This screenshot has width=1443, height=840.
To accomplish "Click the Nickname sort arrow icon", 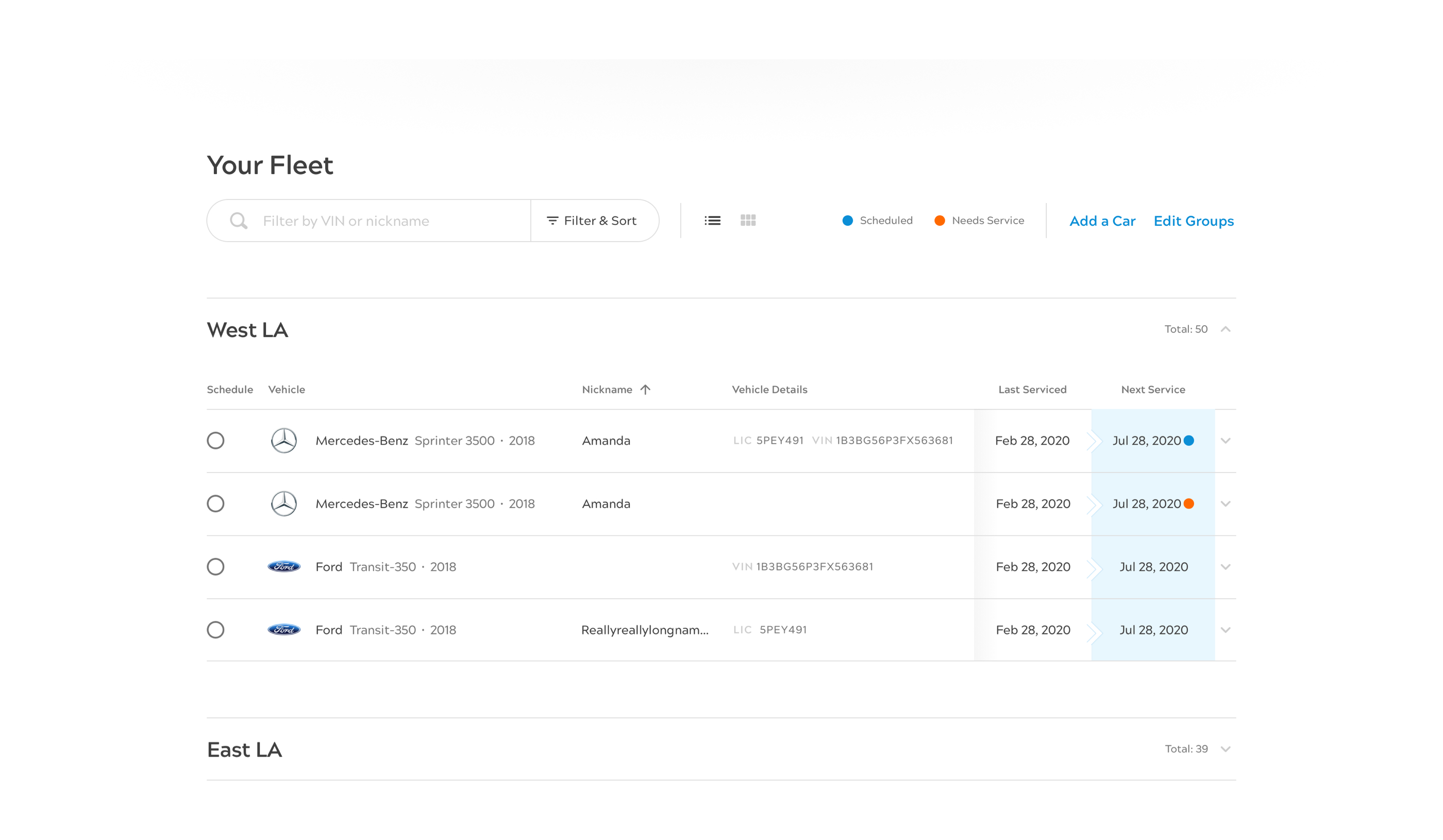I will pos(645,390).
